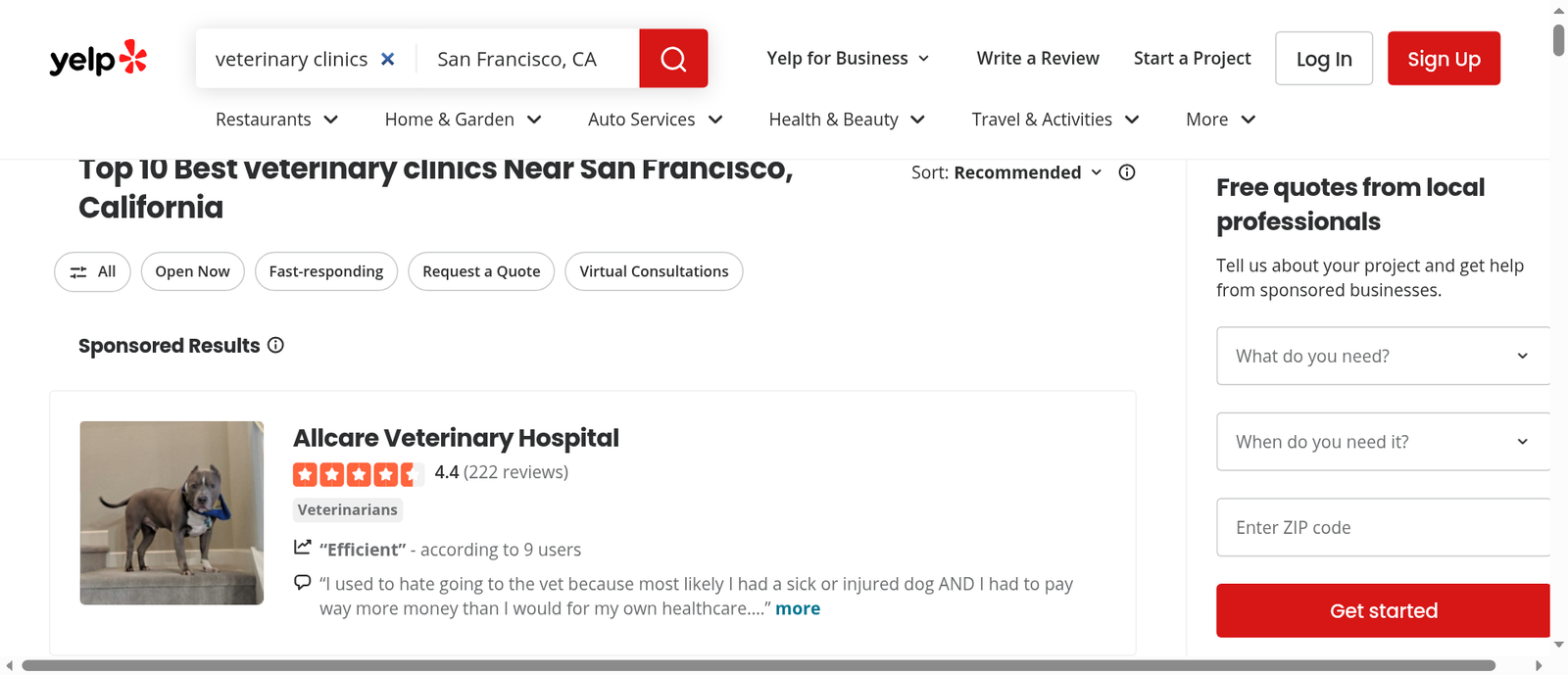Expand the Auto Services category menu
Screen dimensions: 1568x675
click(x=655, y=120)
